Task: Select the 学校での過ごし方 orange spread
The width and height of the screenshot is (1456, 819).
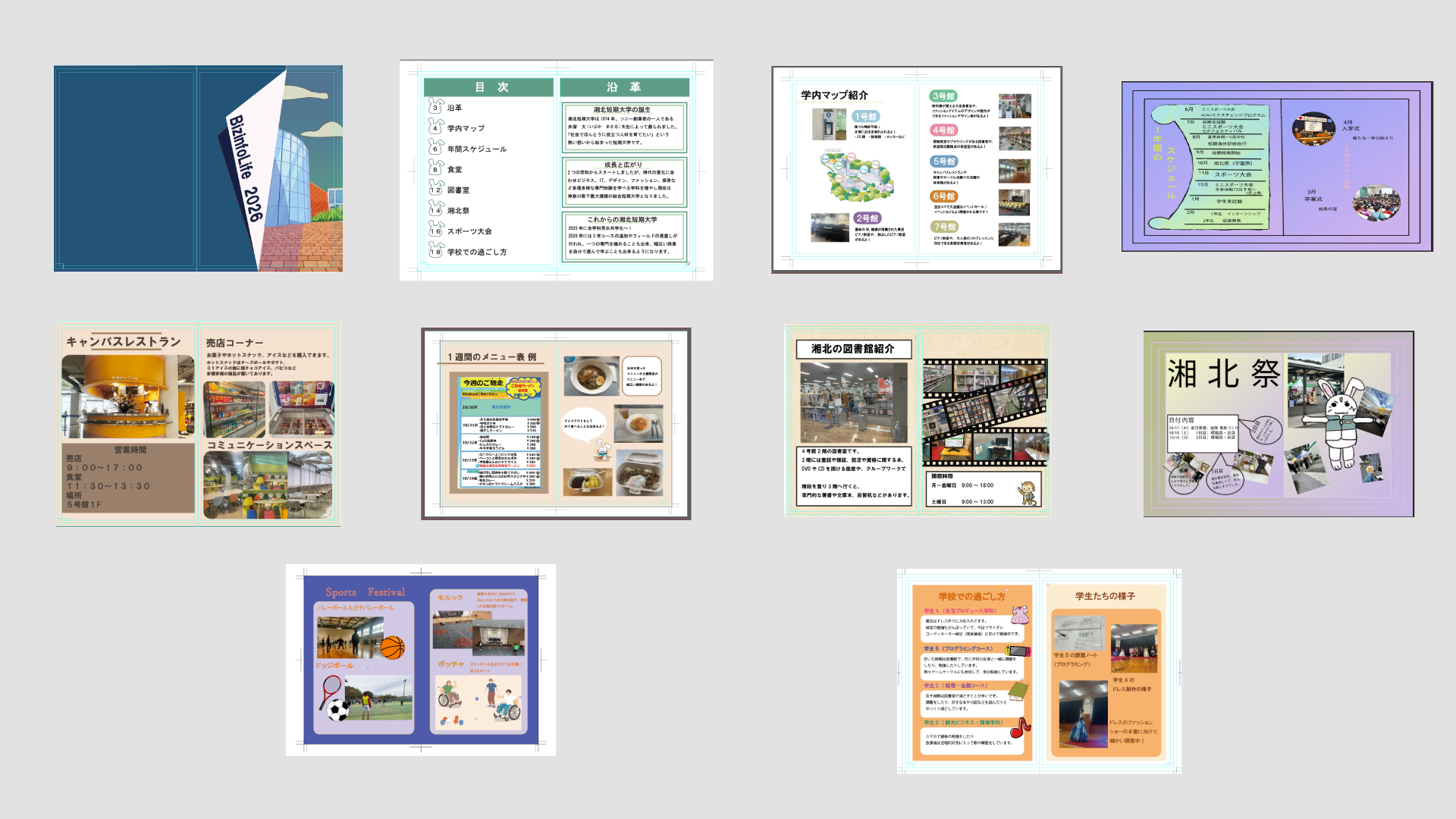Action: [1039, 671]
